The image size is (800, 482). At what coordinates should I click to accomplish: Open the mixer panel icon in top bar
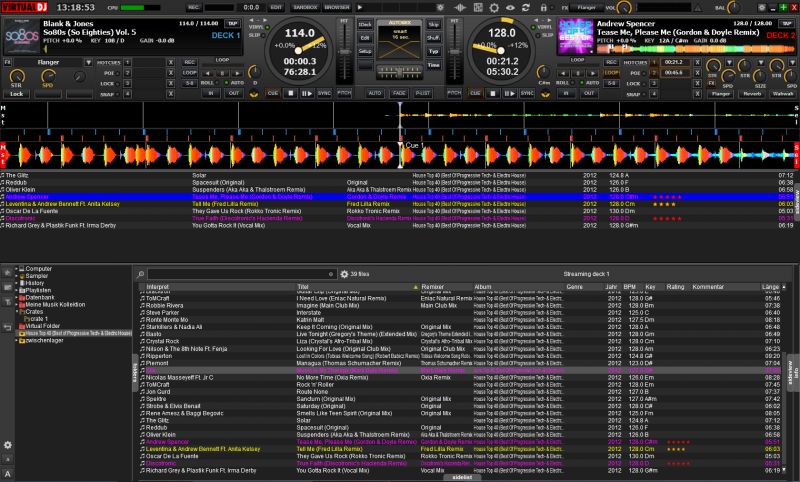pos(478,8)
